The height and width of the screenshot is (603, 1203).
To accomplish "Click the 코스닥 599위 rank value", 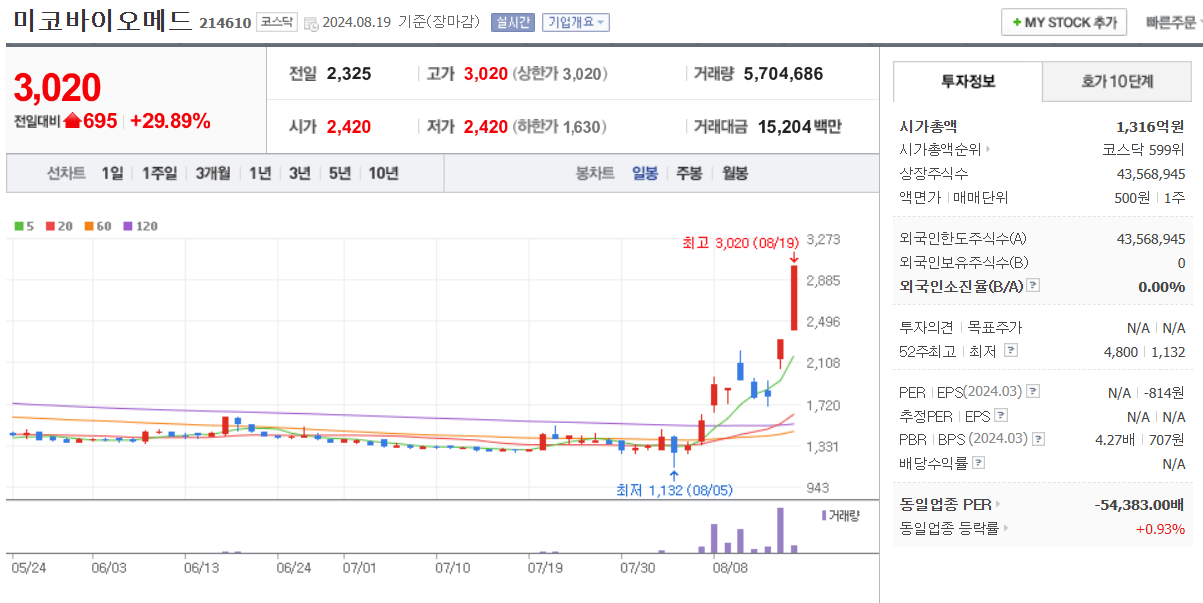I will click(x=1143, y=150).
